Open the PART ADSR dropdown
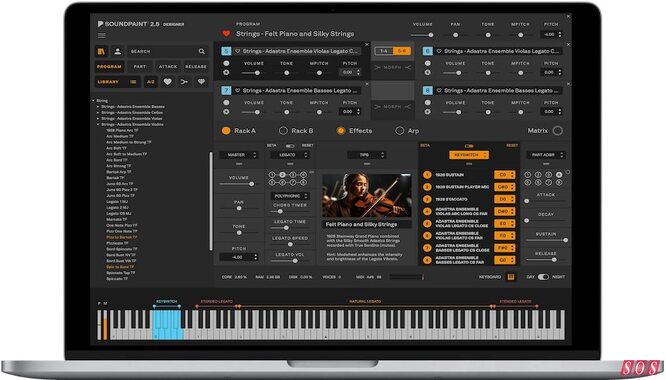The width and height of the screenshot is (666, 380). (546, 155)
